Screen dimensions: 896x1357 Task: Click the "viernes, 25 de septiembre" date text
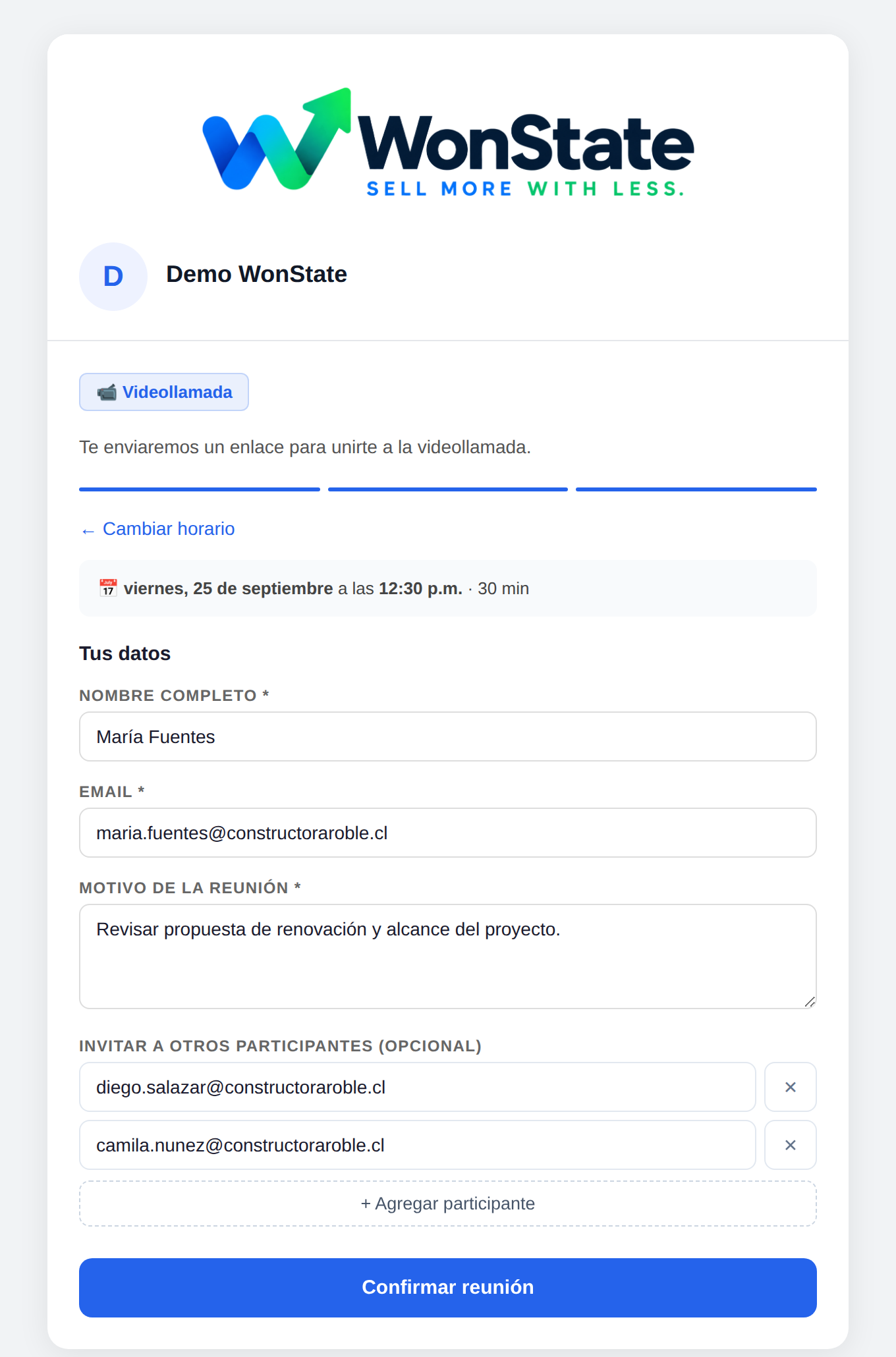tap(228, 588)
